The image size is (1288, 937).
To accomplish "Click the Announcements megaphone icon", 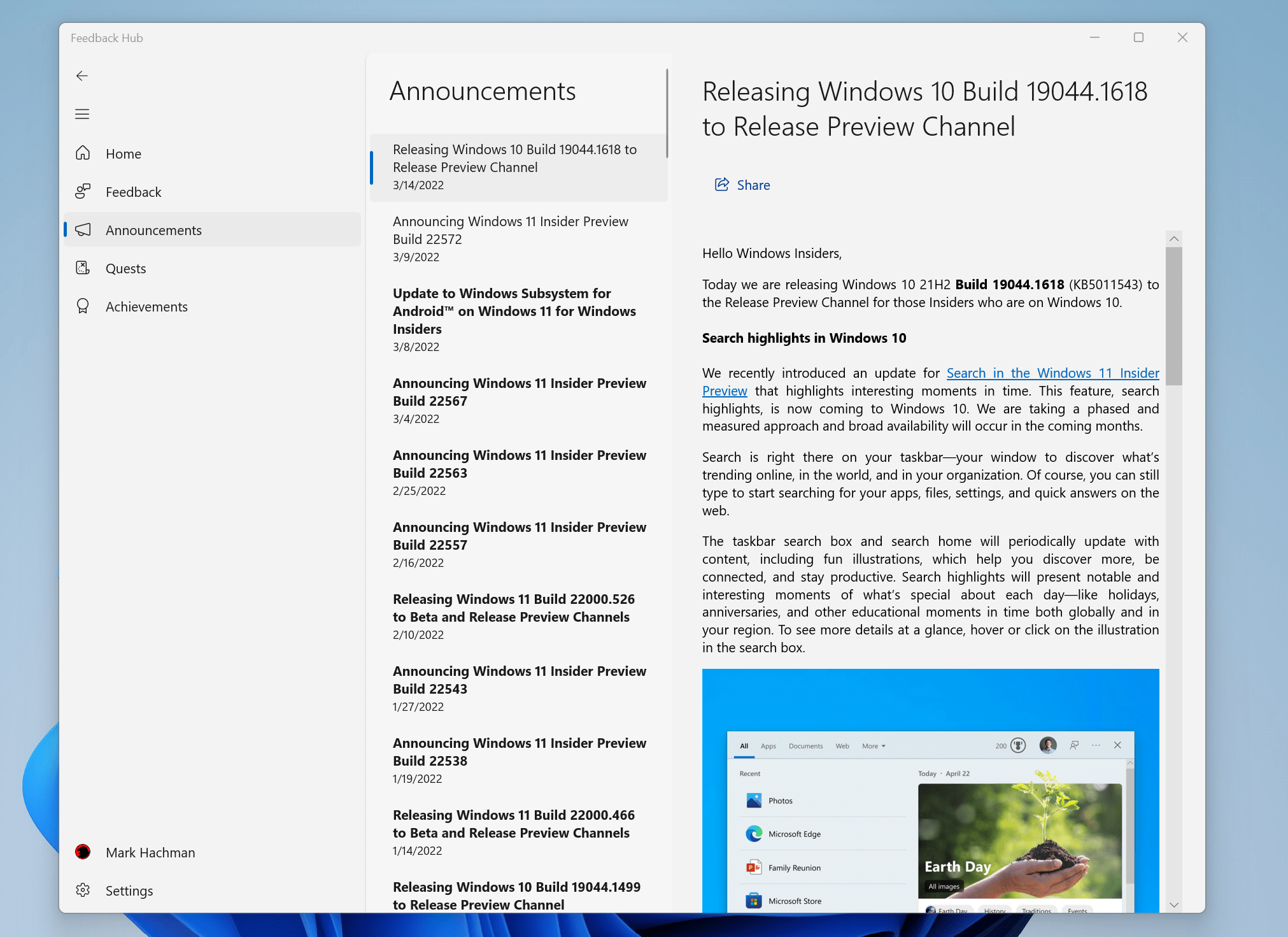I will point(83,230).
